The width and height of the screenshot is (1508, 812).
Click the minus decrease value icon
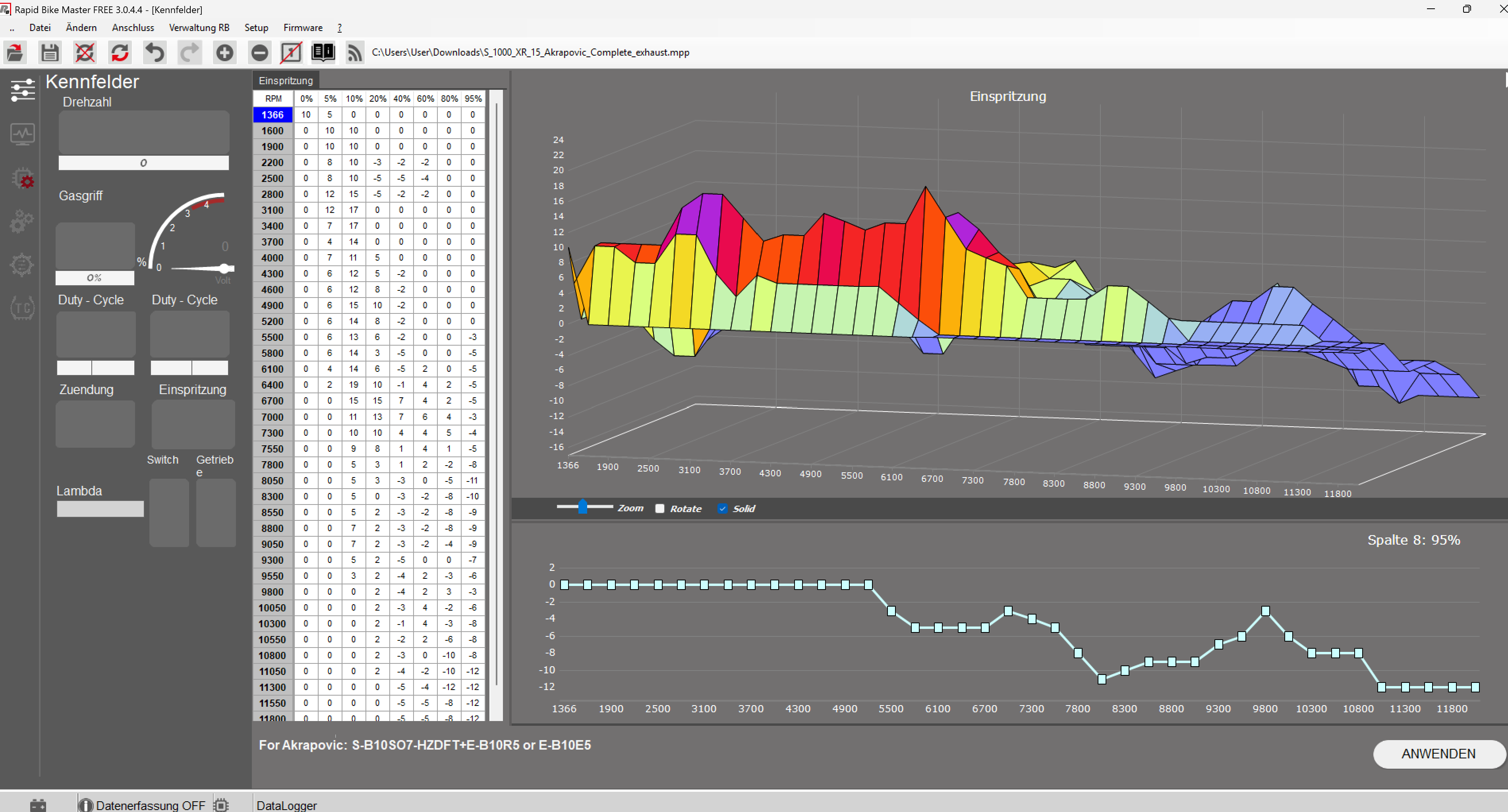[259, 53]
